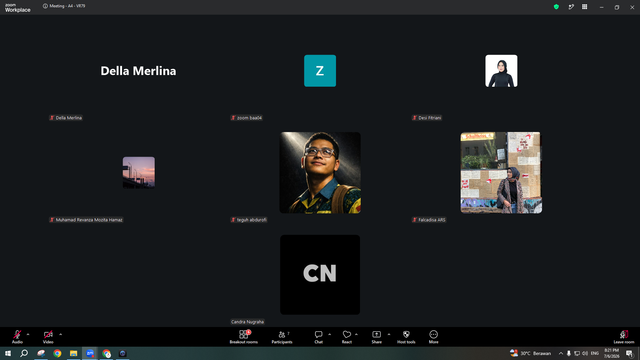Open Google Chrome from the taskbar

(57, 353)
